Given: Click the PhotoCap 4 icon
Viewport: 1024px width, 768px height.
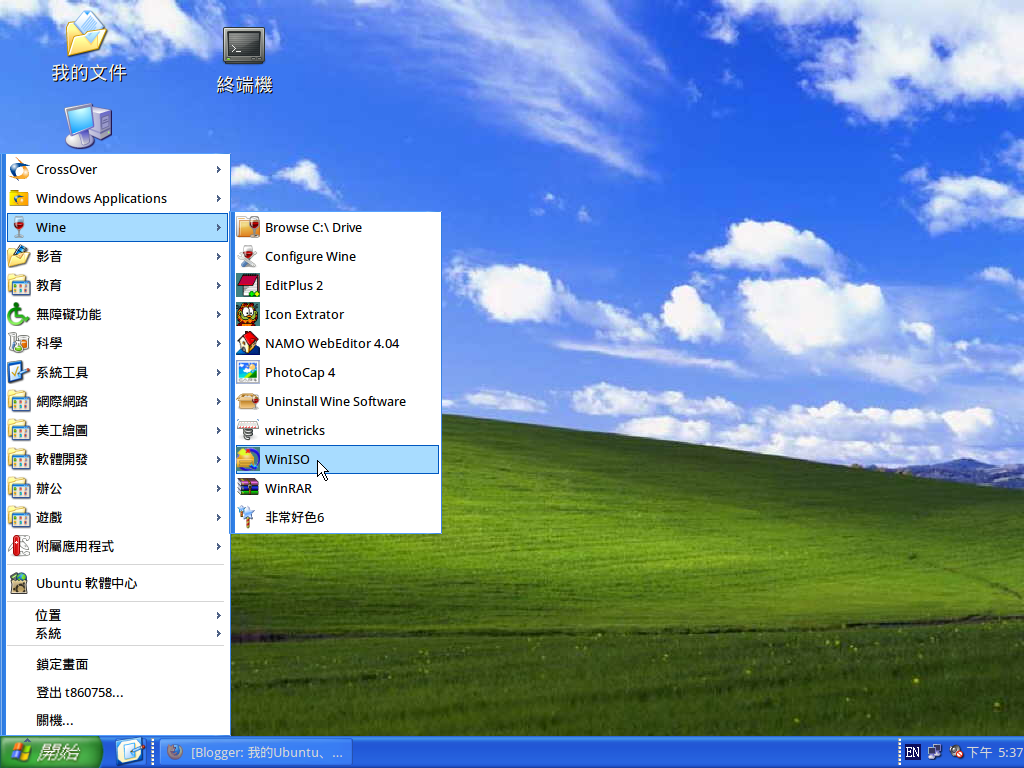Looking at the screenshot, I should [248, 372].
